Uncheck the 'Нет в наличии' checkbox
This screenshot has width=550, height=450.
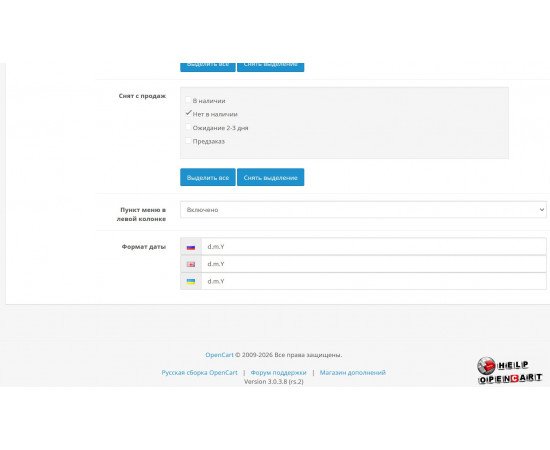[x=188, y=113]
